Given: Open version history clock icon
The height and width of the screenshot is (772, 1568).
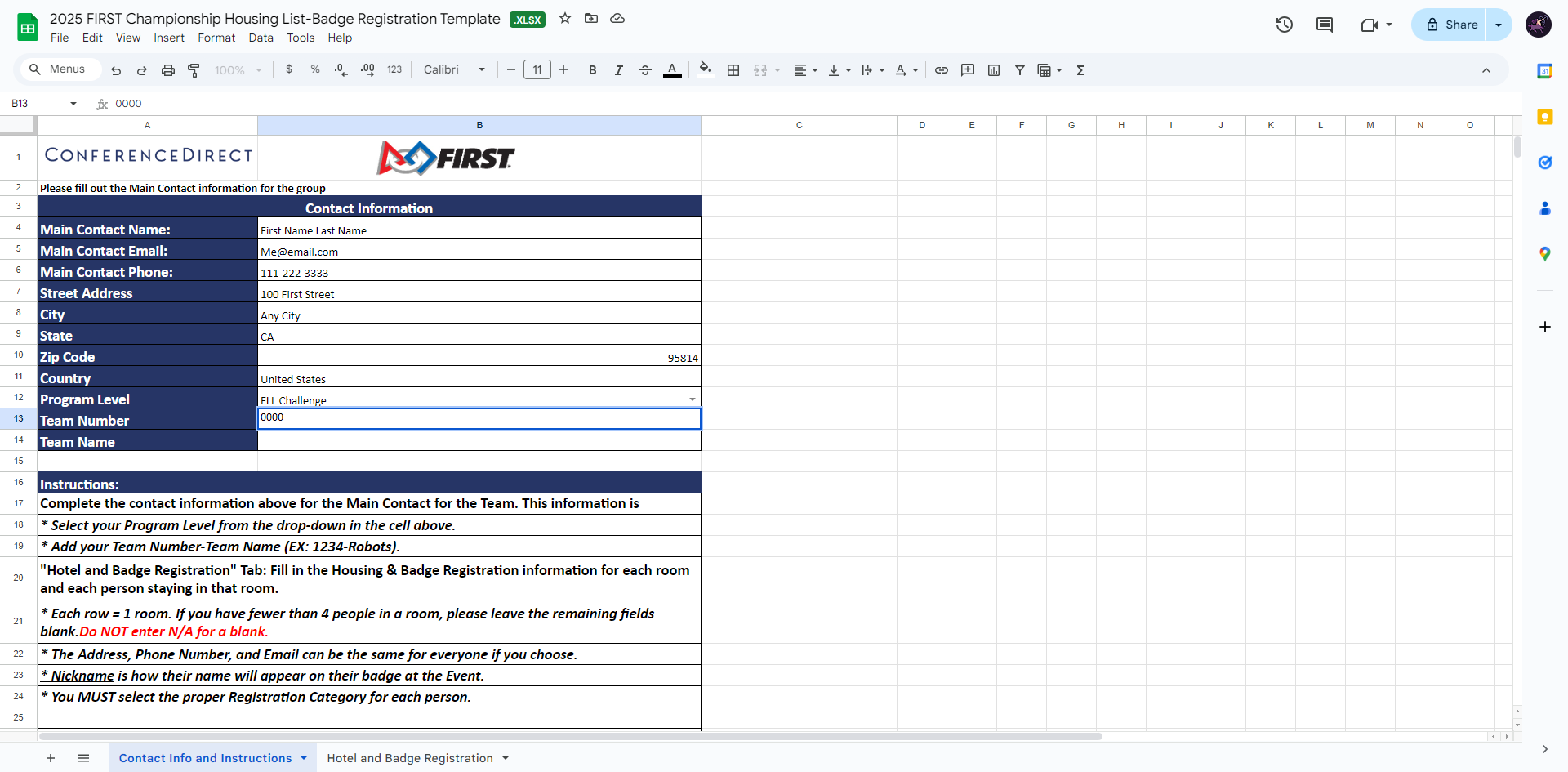Looking at the screenshot, I should (x=1285, y=25).
